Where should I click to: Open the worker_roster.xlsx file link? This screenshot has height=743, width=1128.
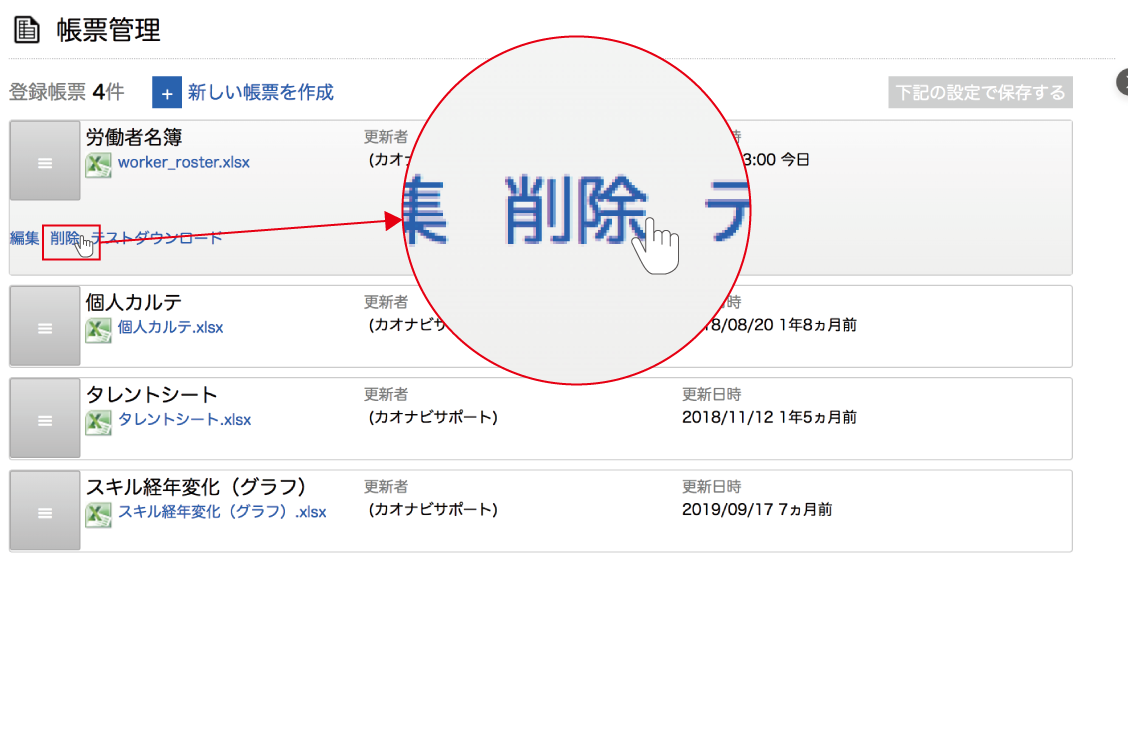tap(184, 162)
